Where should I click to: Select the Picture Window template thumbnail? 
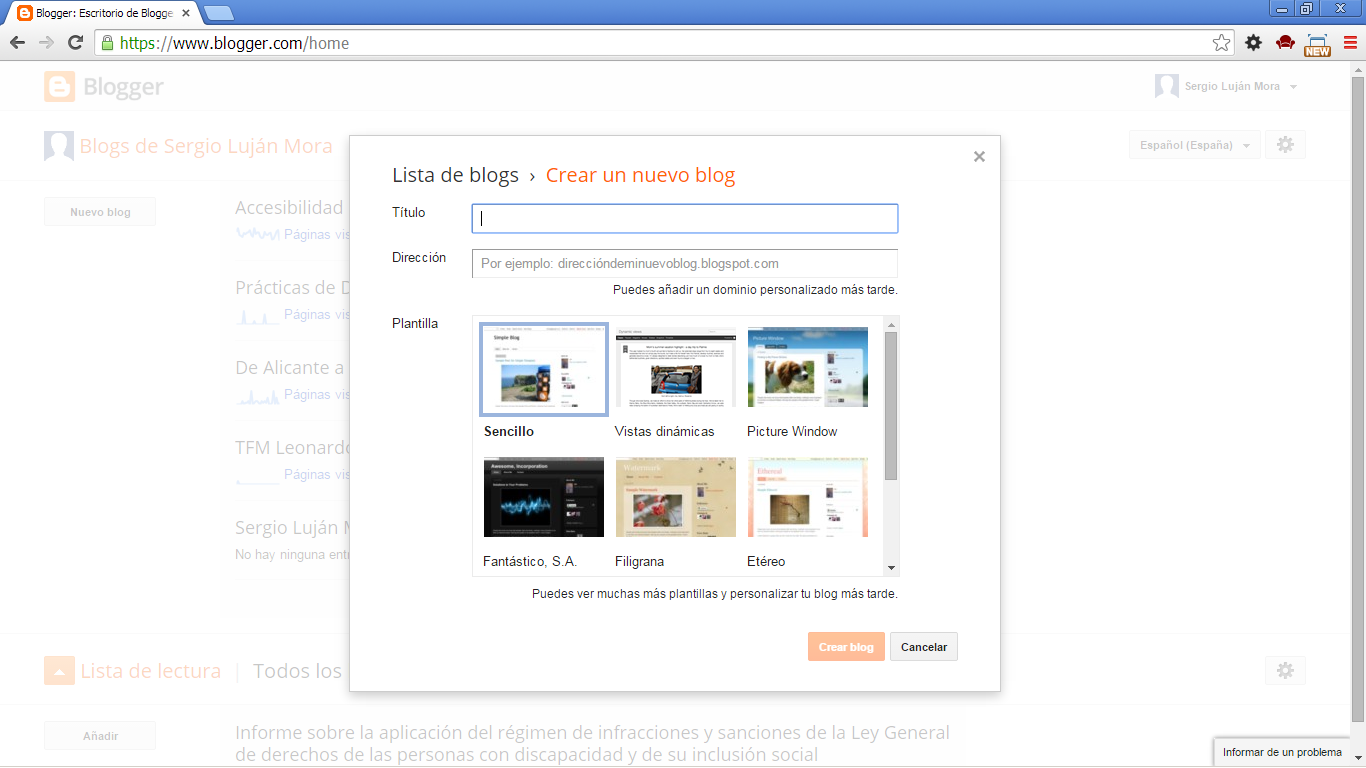tap(808, 367)
